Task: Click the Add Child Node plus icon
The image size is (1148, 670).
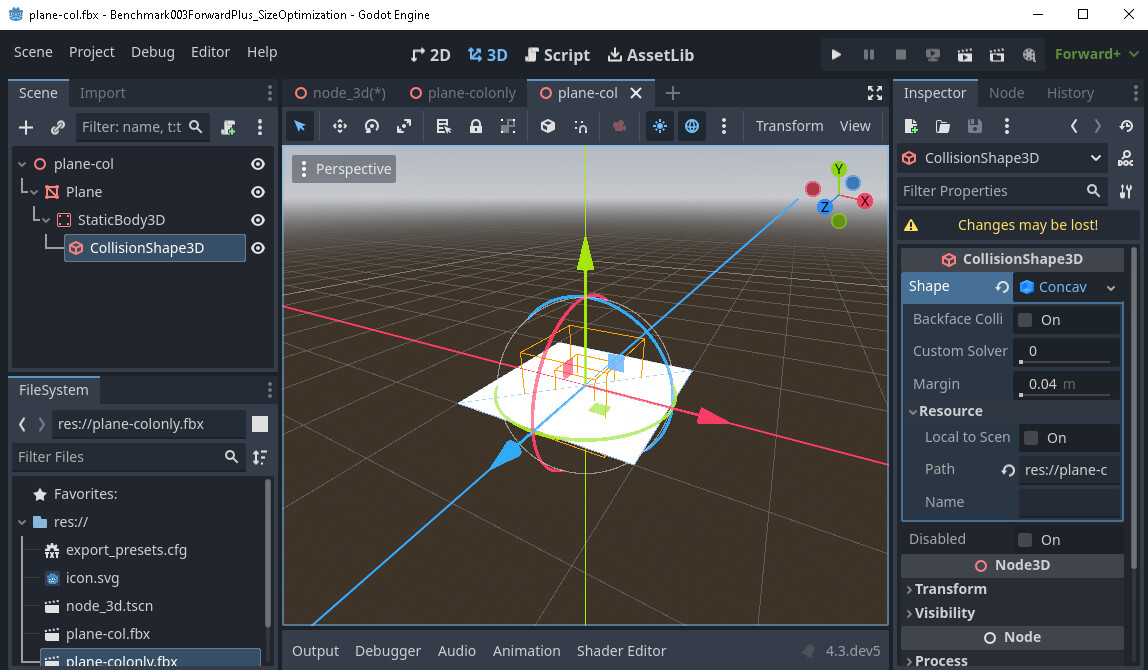Action: click(x=25, y=126)
